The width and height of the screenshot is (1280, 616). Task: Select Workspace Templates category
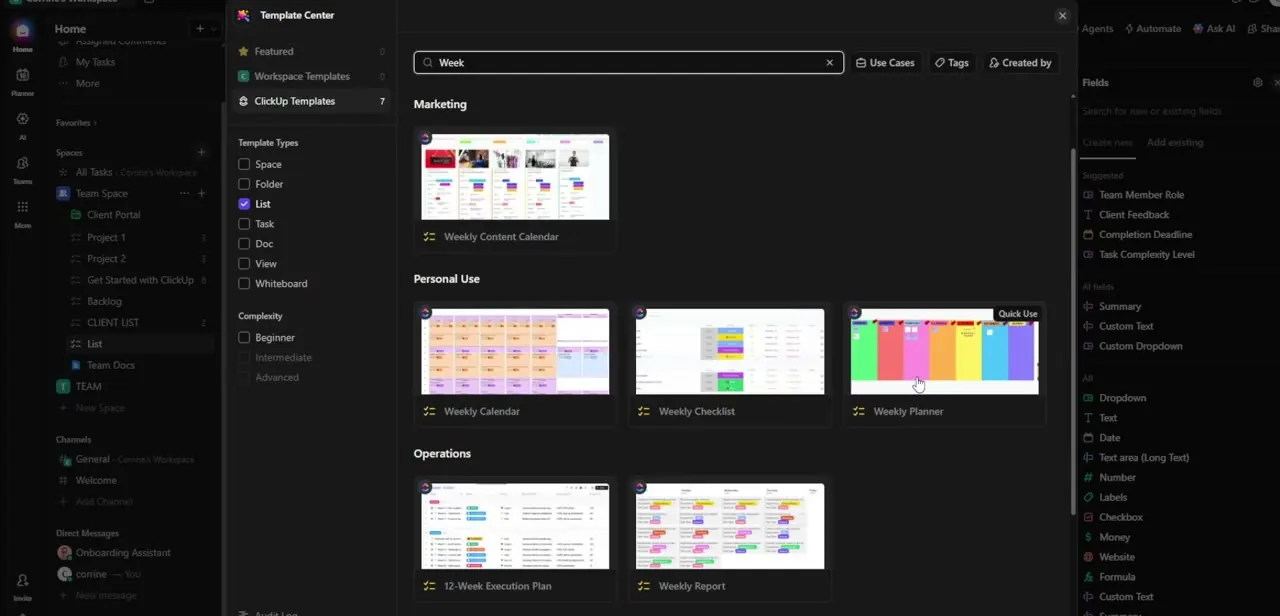tap(312, 76)
